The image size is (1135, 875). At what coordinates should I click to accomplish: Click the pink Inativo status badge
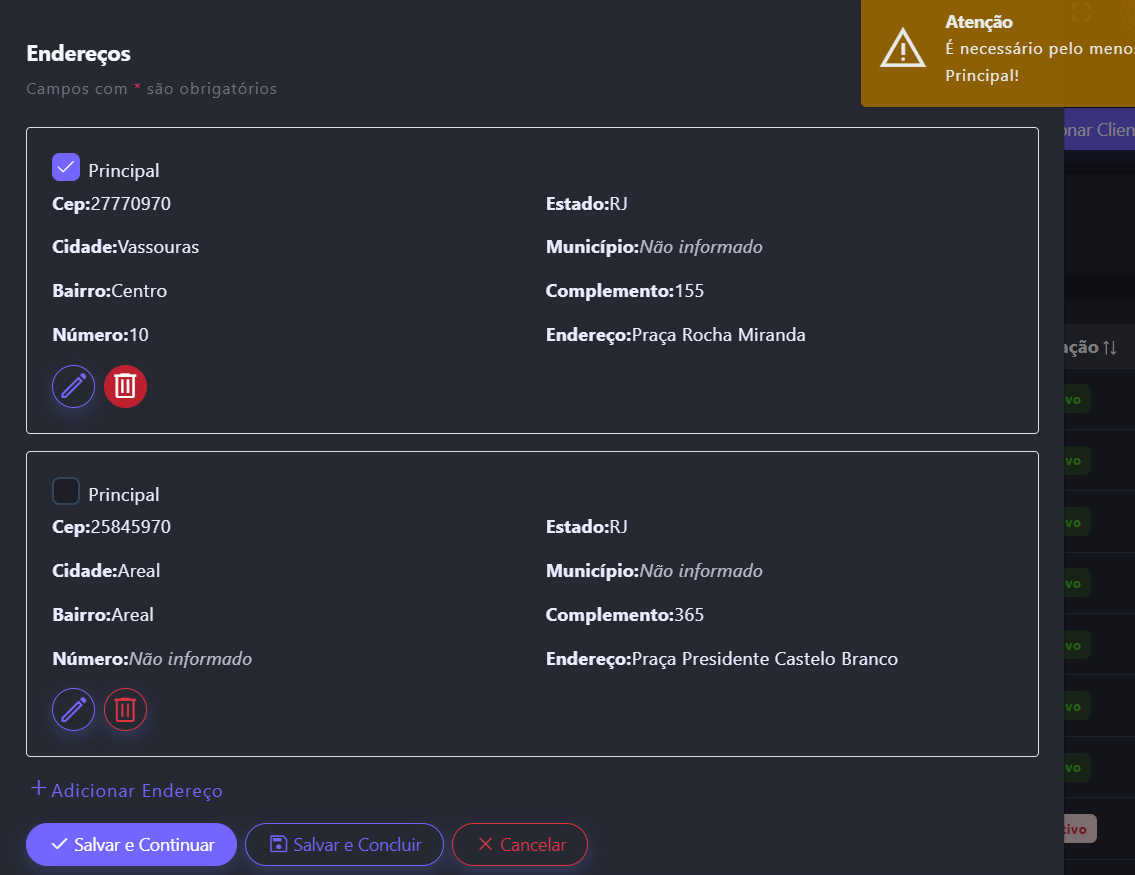1078,828
